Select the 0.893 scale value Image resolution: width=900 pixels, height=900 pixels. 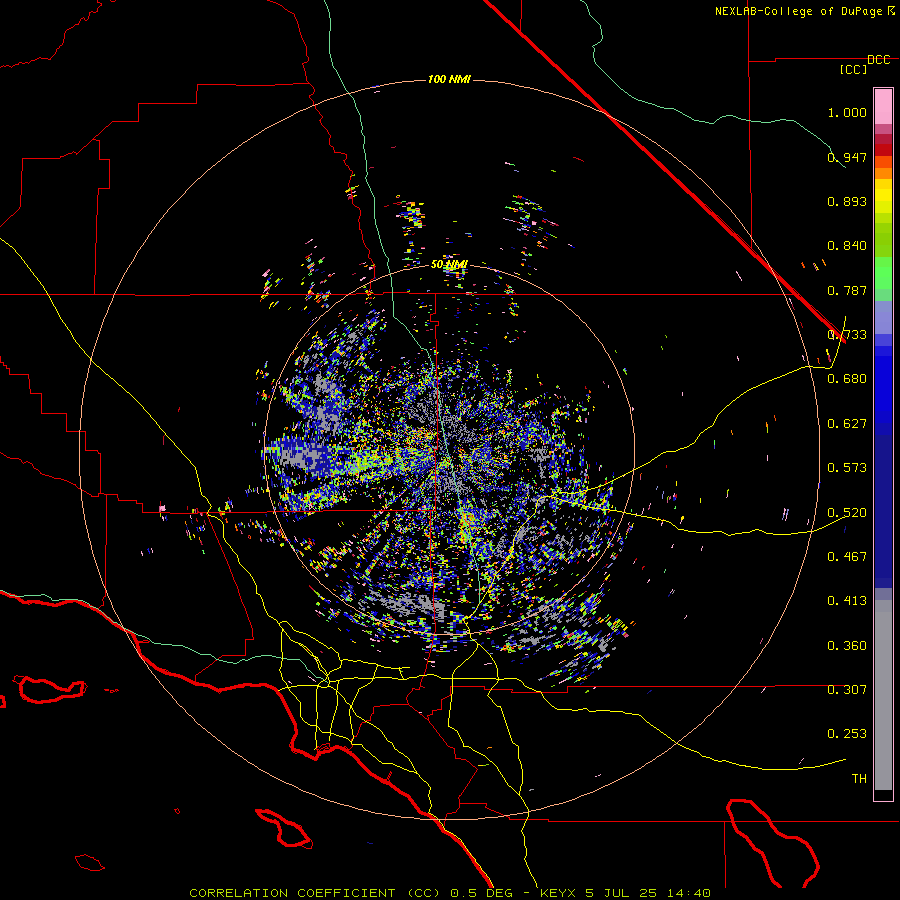pyautogui.click(x=847, y=201)
